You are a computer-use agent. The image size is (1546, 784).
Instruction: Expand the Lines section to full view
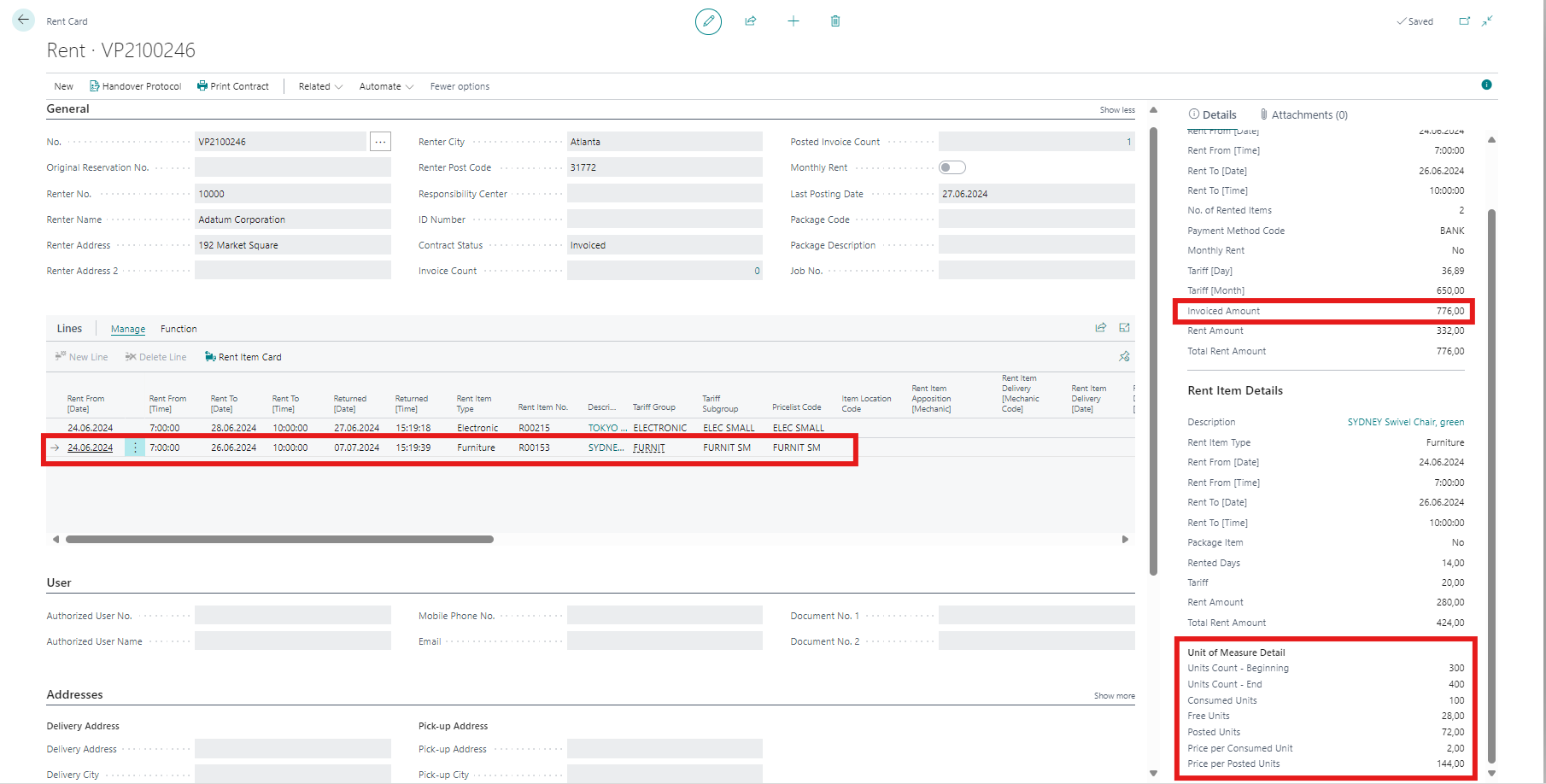[x=1124, y=328]
